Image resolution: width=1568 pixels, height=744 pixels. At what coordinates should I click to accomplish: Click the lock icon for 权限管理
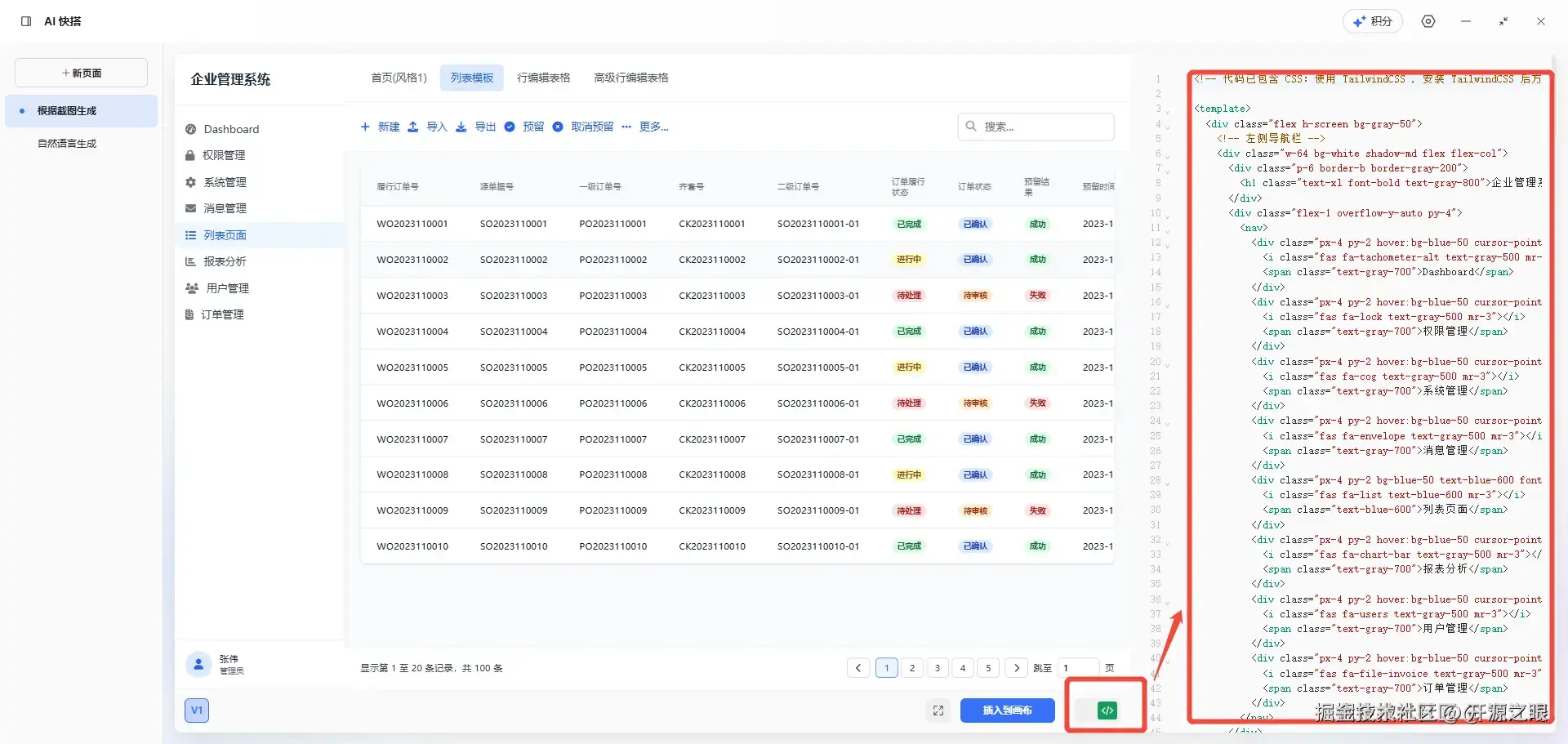(x=190, y=155)
